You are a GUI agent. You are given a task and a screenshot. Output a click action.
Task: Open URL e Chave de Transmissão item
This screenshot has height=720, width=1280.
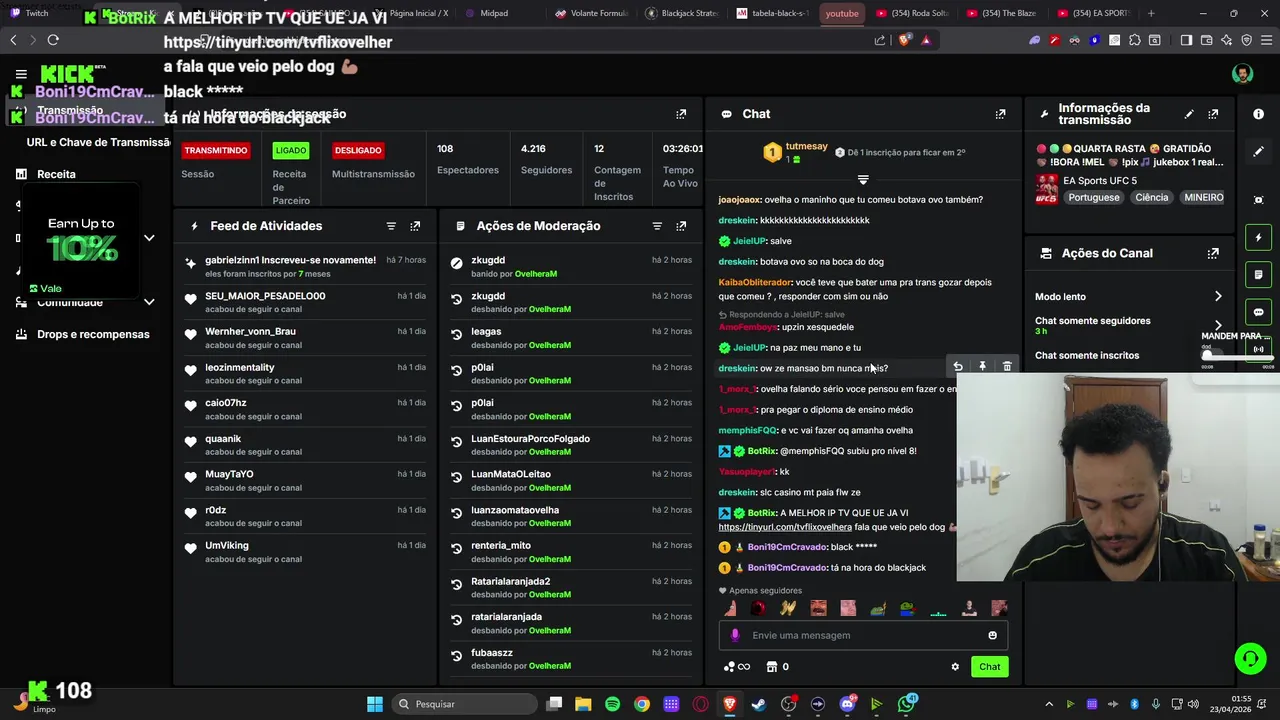98,142
